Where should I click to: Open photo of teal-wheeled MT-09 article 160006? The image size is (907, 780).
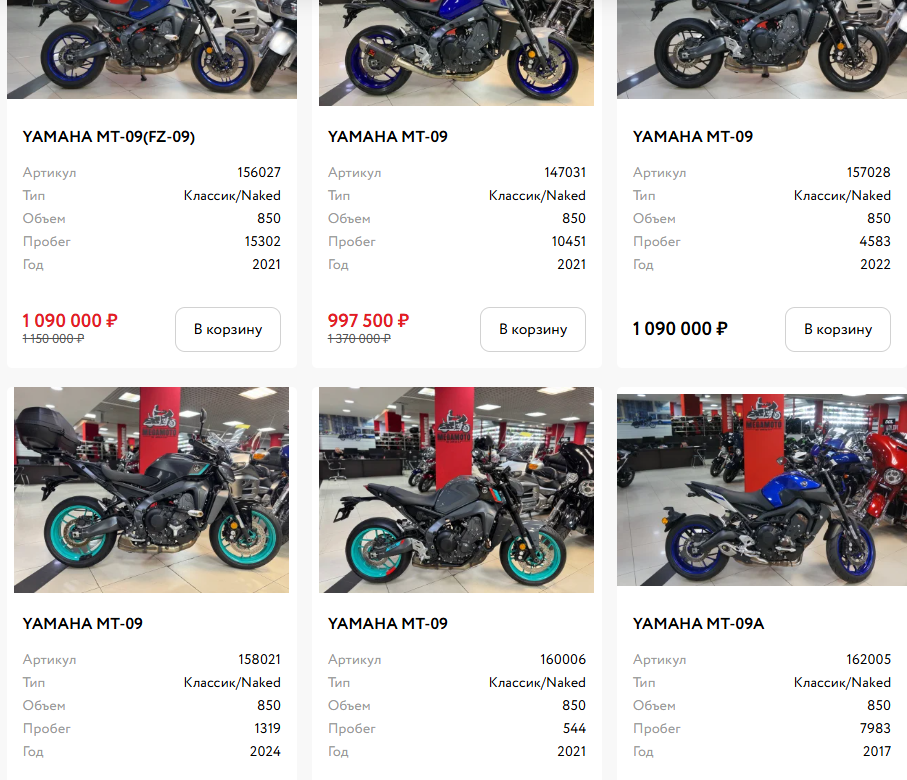pos(456,490)
